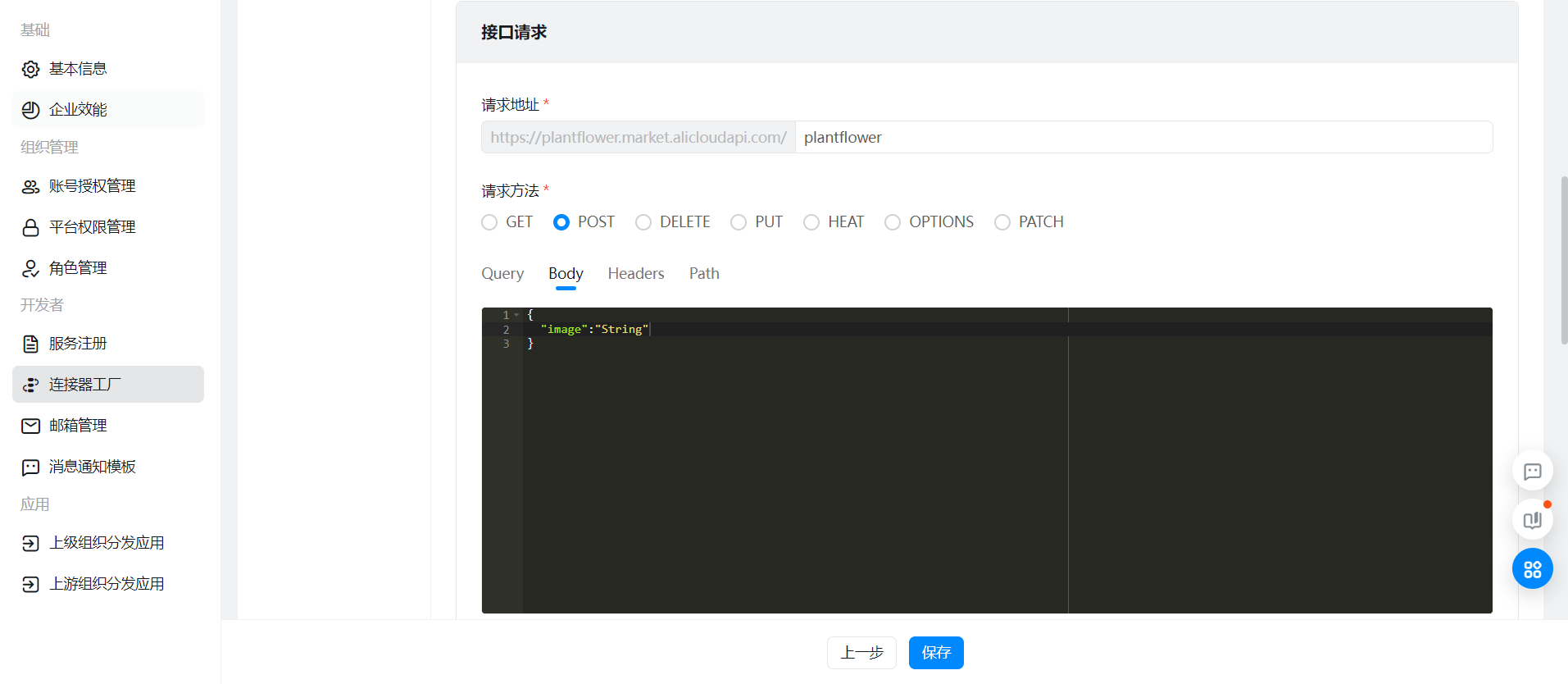Click line number 3 in the editor gutter
This screenshot has height=684, width=1568.
pos(506,344)
